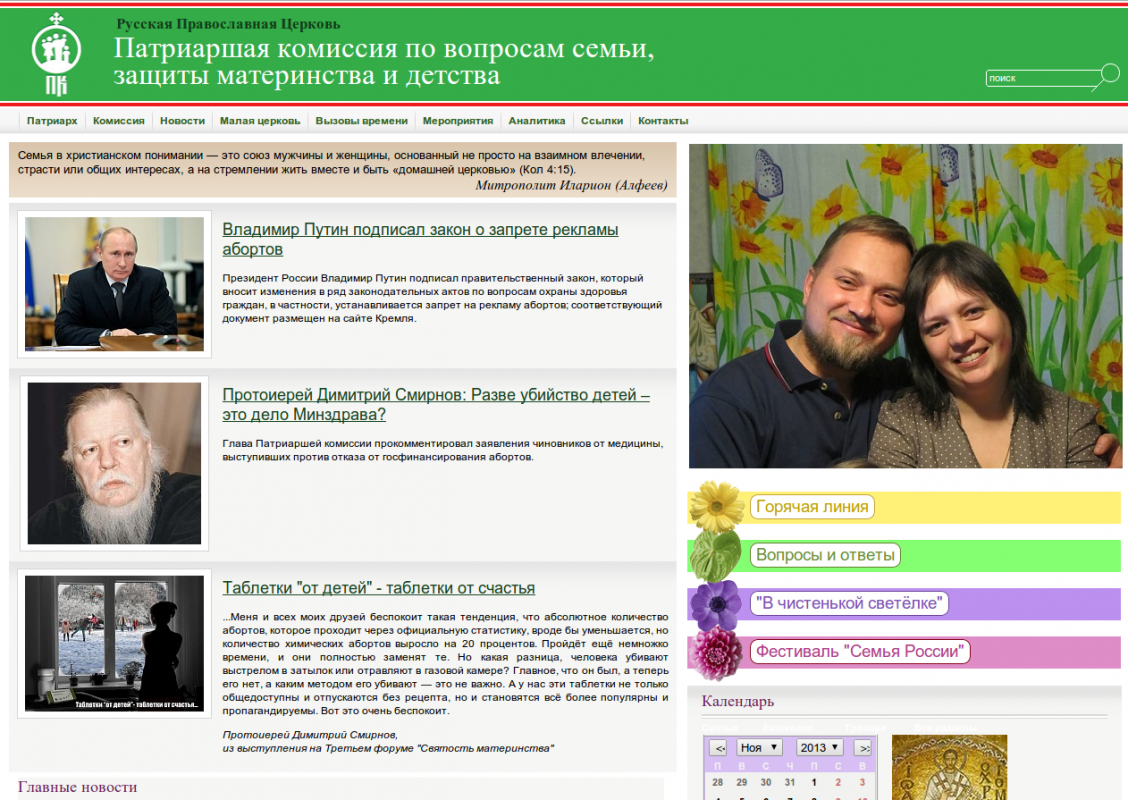The image size is (1128, 800).
Task: Click into the поиск search field
Action: (1040, 78)
